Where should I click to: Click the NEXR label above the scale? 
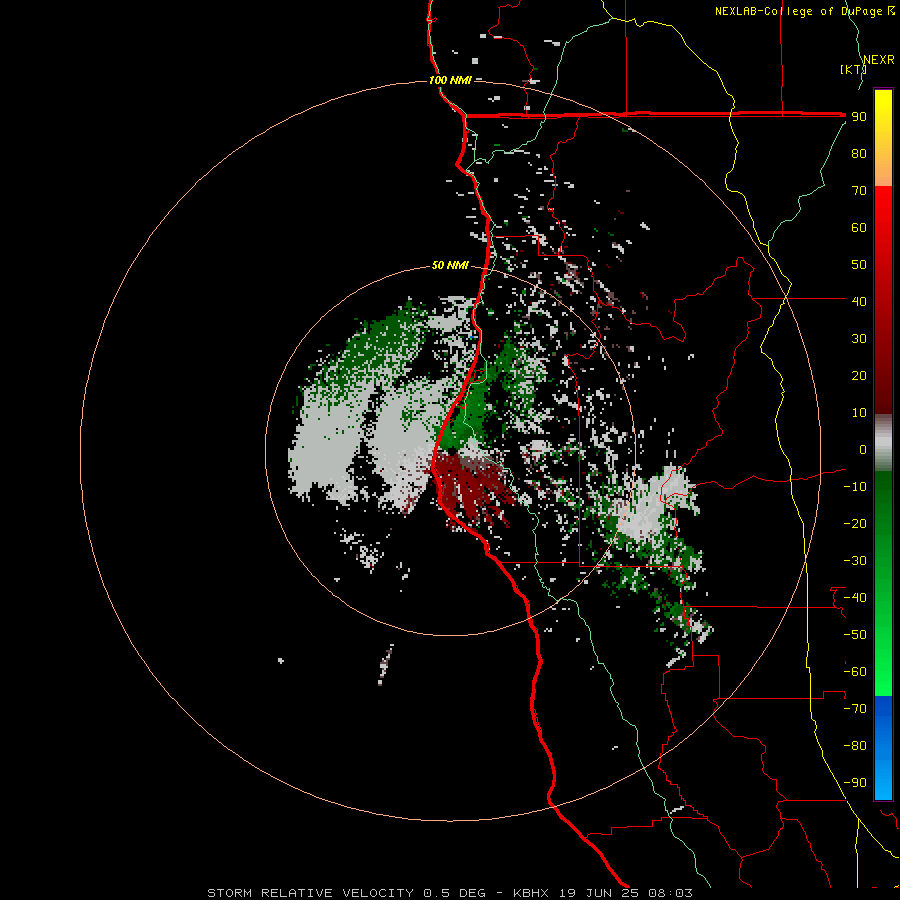[879, 60]
